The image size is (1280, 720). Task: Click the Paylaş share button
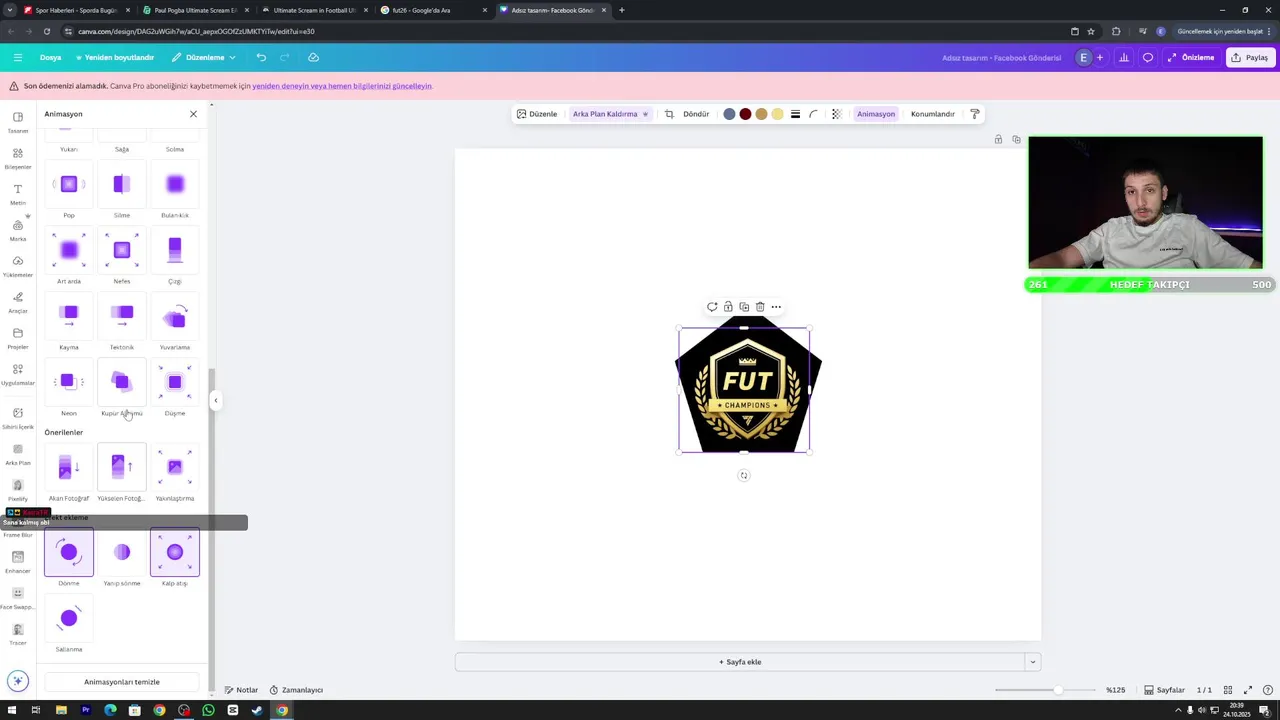[1250, 57]
